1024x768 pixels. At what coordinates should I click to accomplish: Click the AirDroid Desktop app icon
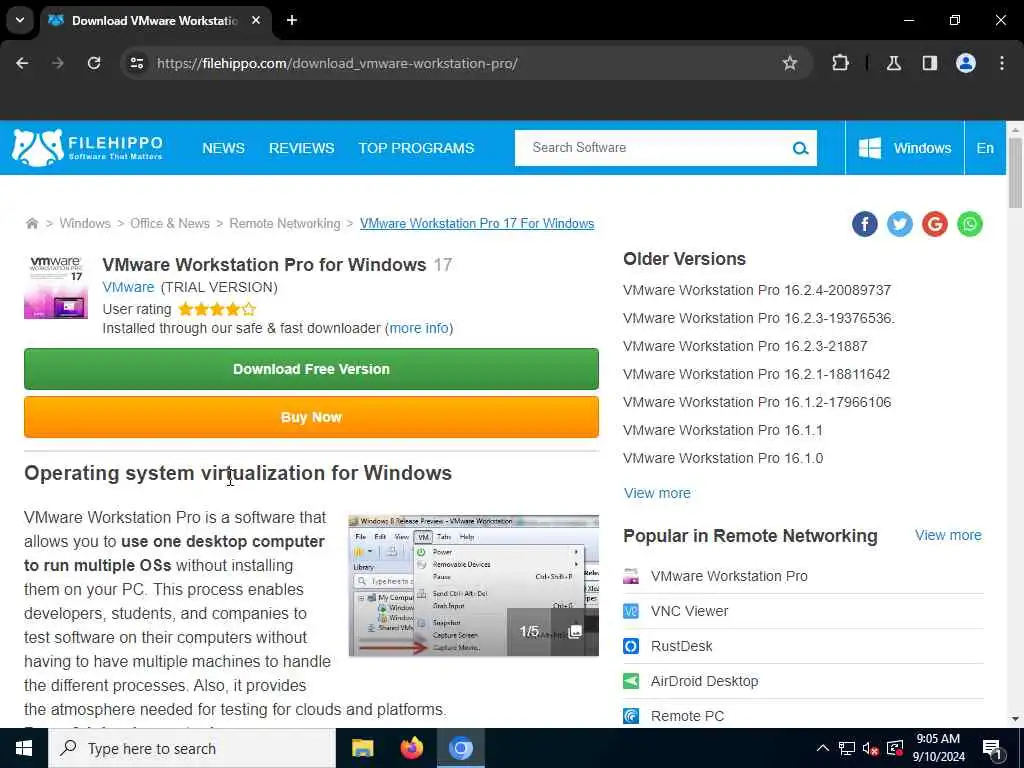click(631, 681)
